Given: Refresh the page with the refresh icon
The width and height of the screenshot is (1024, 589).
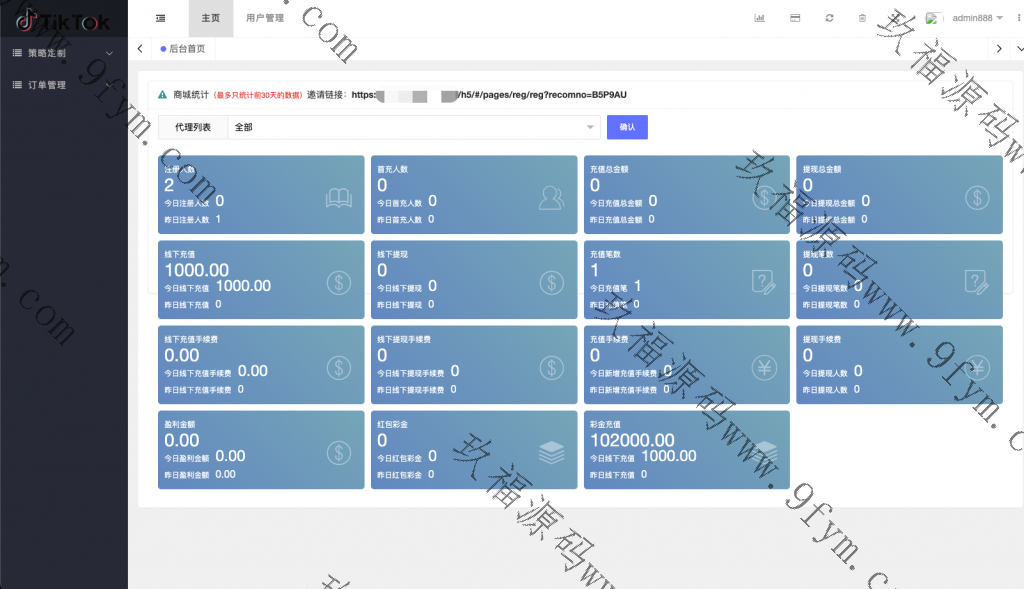Looking at the screenshot, I should click(x=829, y=18).
